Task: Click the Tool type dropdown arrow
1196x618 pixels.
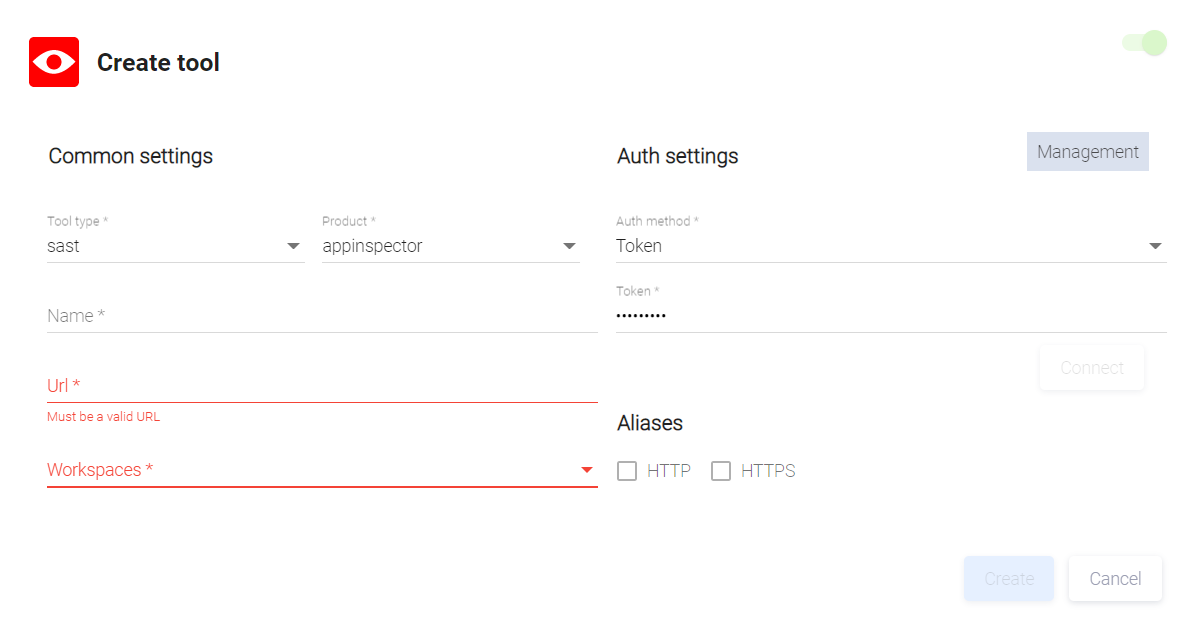Action: pos(293,246)
